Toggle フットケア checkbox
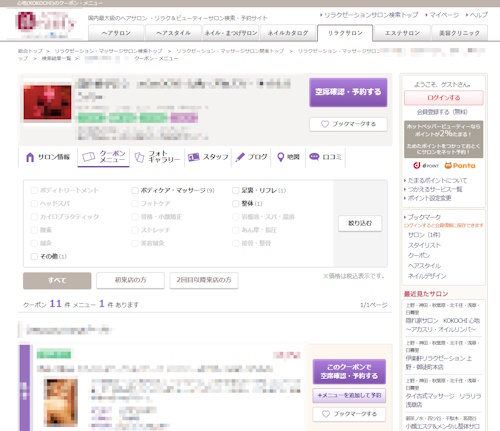 pos(135,204)
